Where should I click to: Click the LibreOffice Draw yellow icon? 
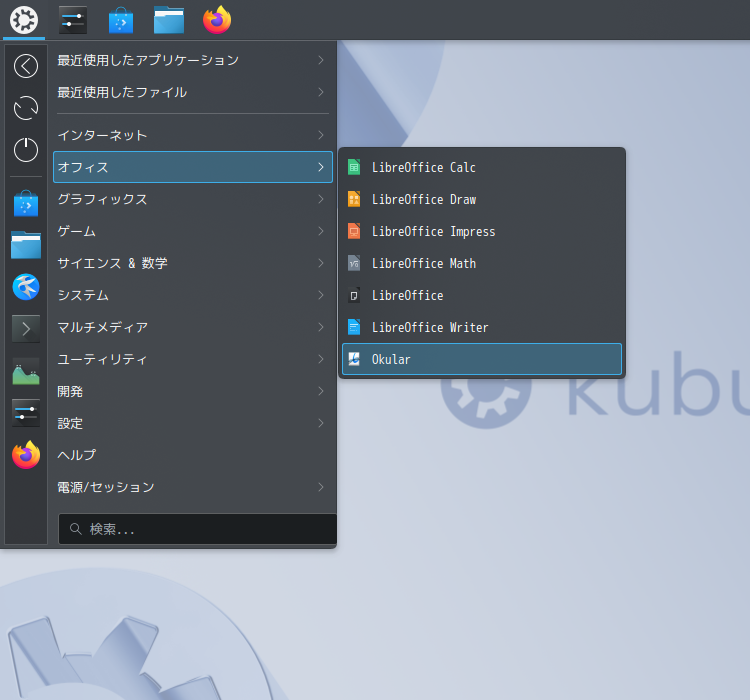click(x=354, y=200)
